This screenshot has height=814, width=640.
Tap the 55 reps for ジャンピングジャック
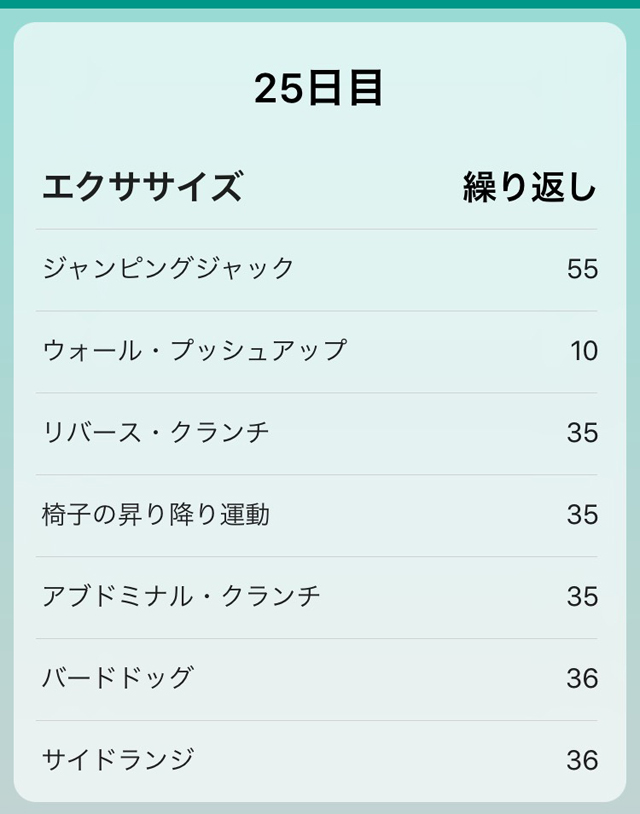(581, 269)
